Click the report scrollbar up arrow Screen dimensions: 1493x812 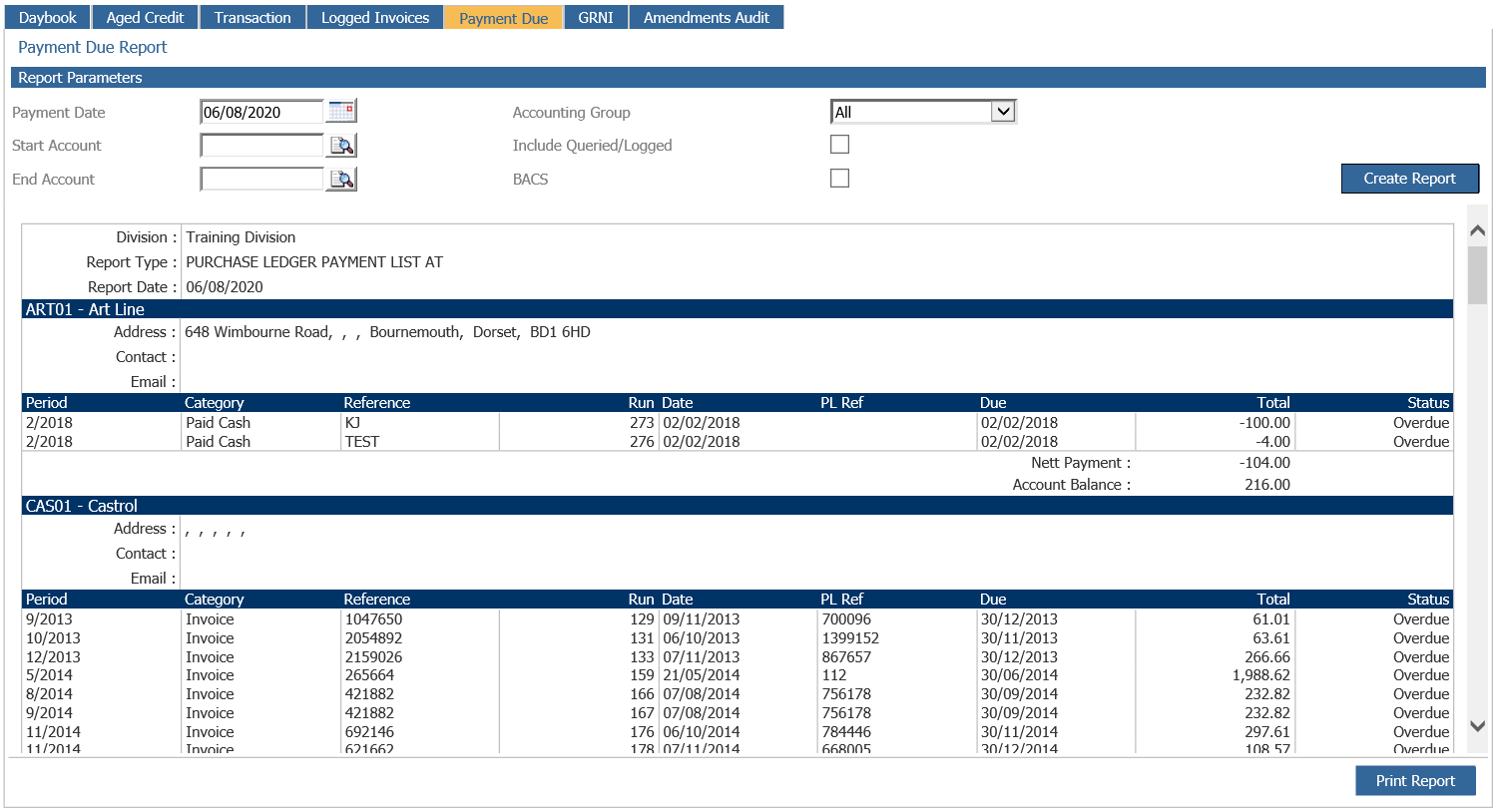click(x=1477, y=230)
